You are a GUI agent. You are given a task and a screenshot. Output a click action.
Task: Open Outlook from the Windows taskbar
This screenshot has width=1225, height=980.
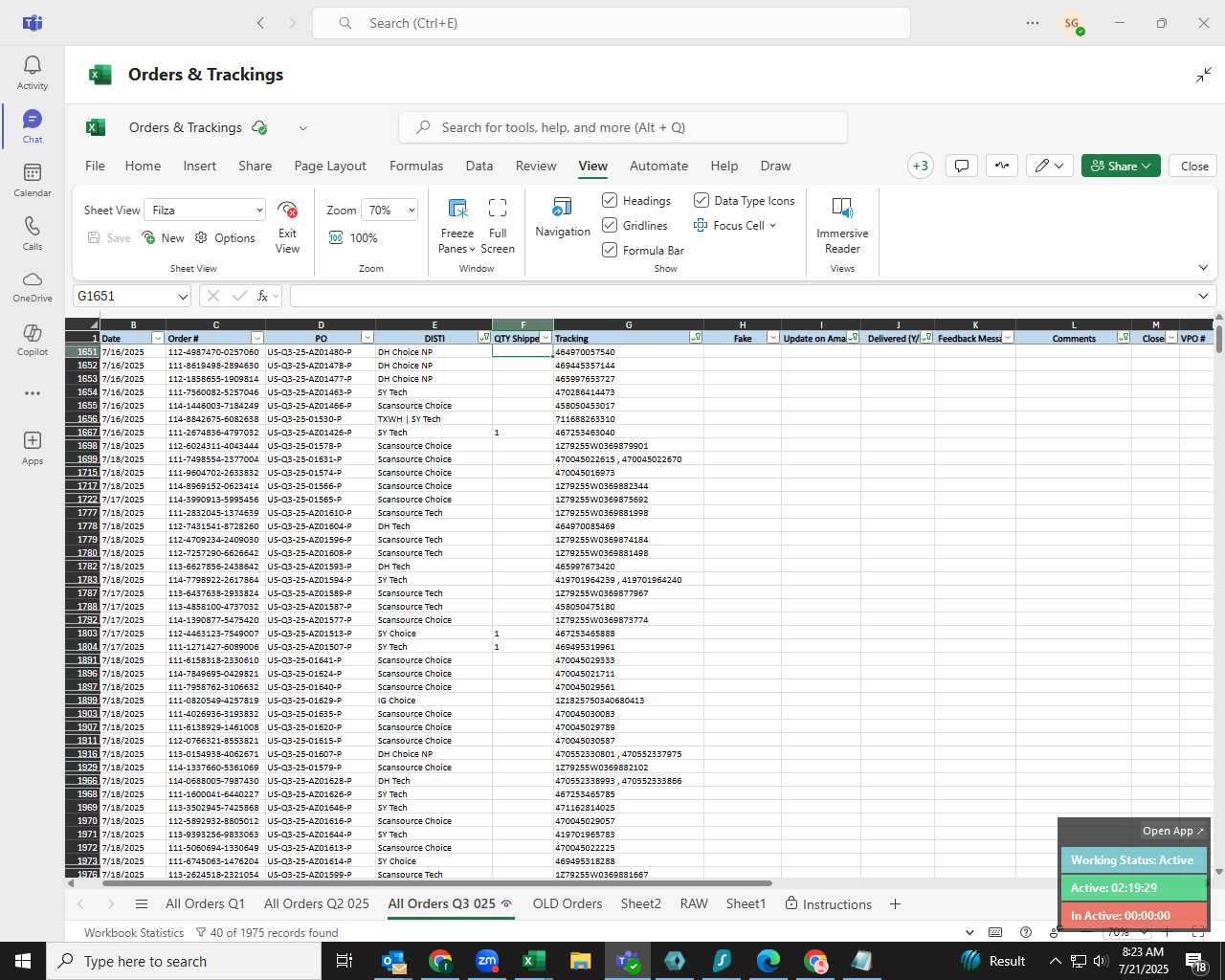[393, 961]
